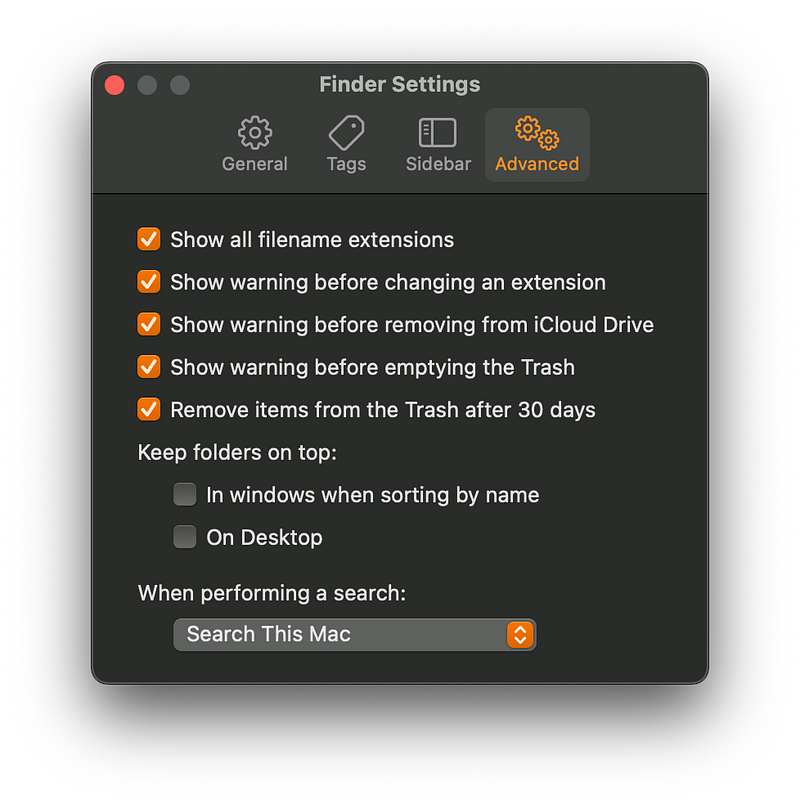The height and width of the screenshot is (805, 800).
Task: Toggle warning before removing from iCloud Drive
Action: pyautogui.click(x=148, y=324)
